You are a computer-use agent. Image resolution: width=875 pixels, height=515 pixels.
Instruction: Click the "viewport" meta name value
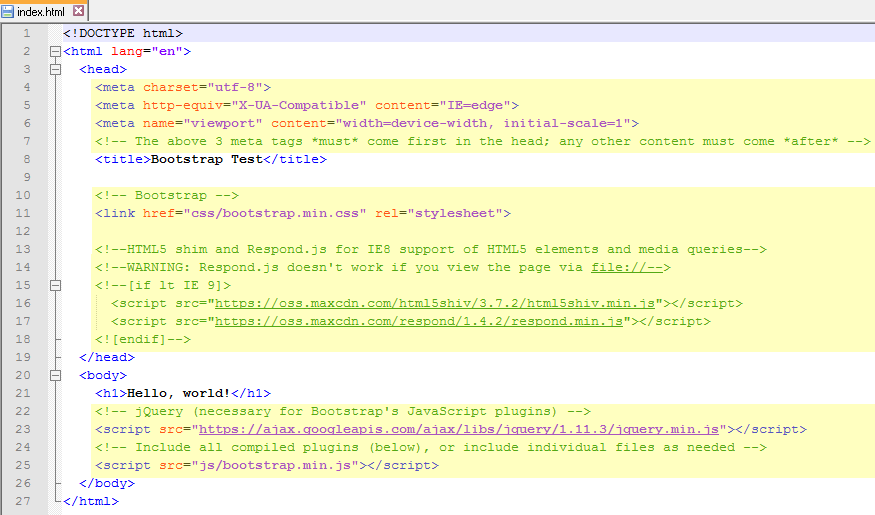[223, 123]
